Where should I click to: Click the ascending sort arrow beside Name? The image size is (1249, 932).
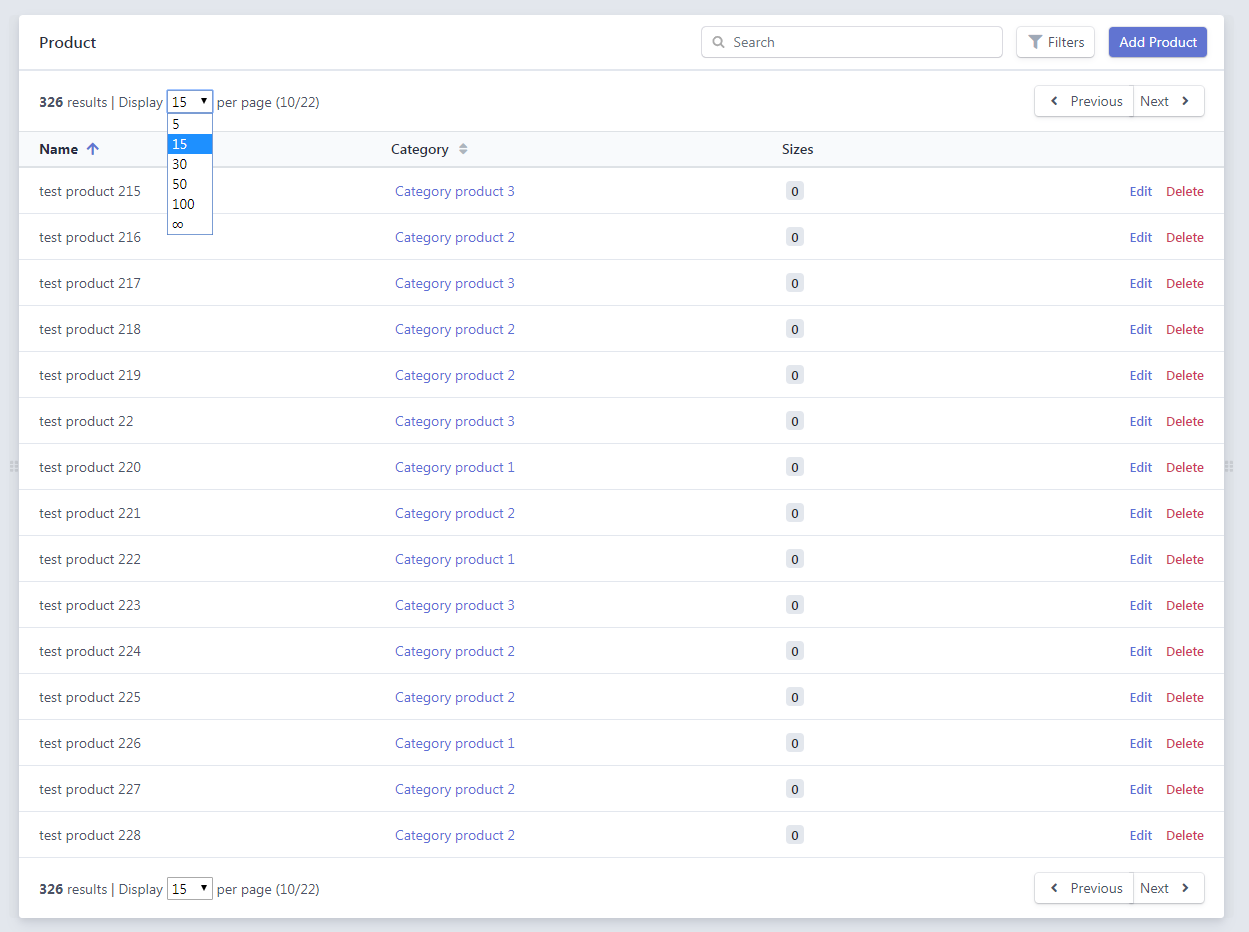point(92,148)
